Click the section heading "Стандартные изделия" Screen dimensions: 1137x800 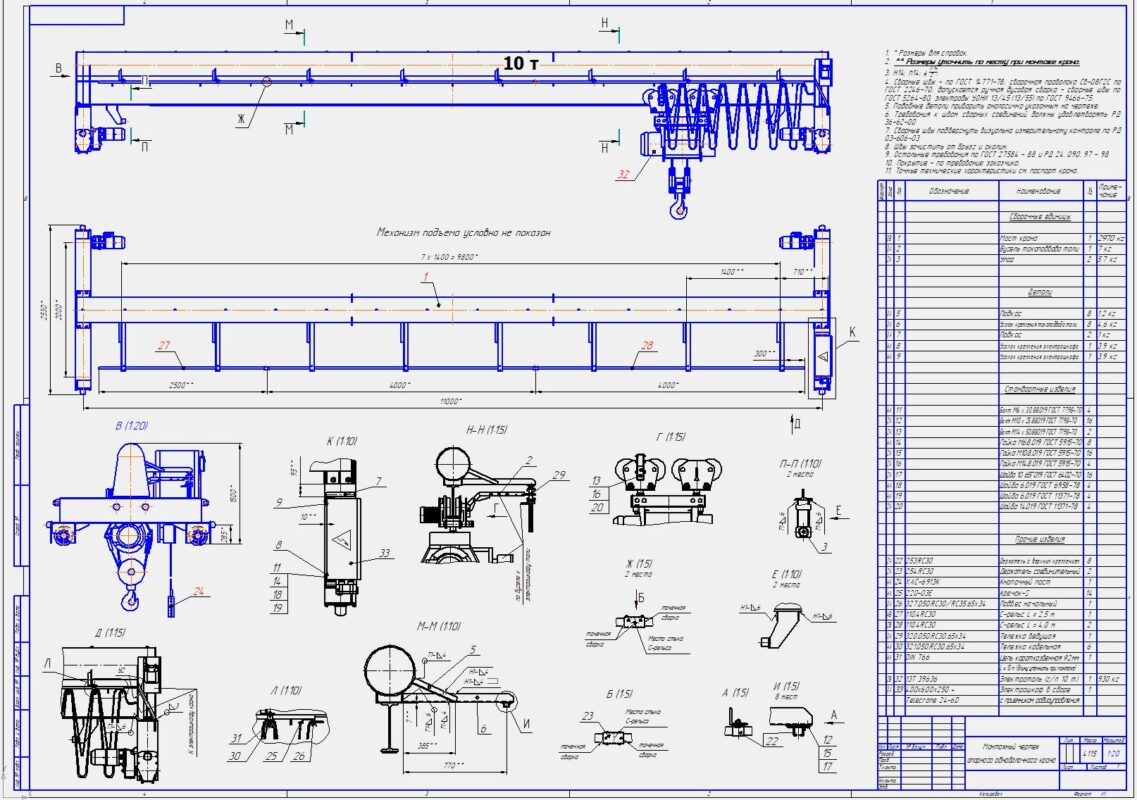(1040, 389)
